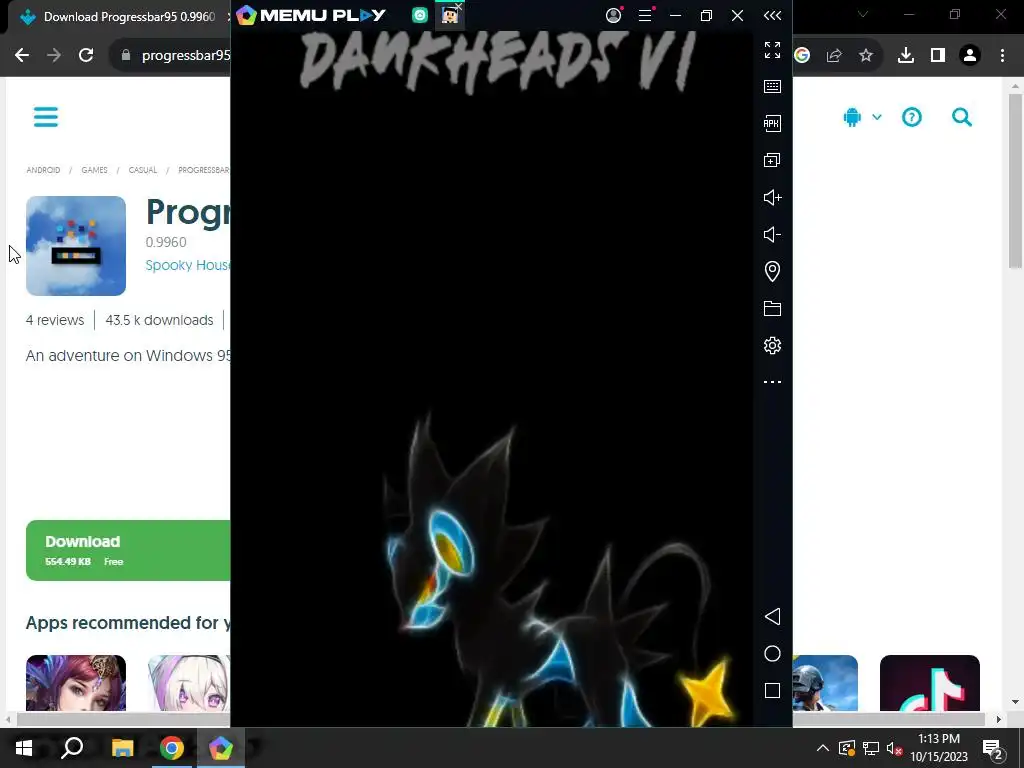Viewport: 1024px width, 768px height.
Task: Click Chrome vertical scrollbar thumb
Action: (x=1015, y=181)
